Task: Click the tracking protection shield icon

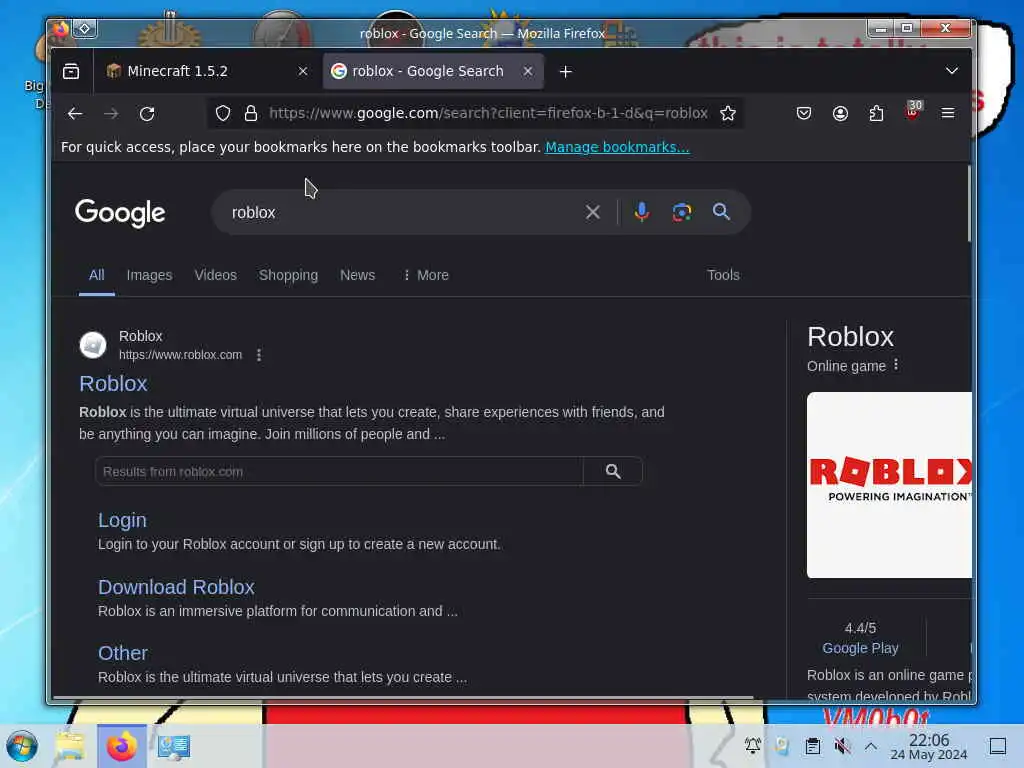Action: (x=223, y=114)
